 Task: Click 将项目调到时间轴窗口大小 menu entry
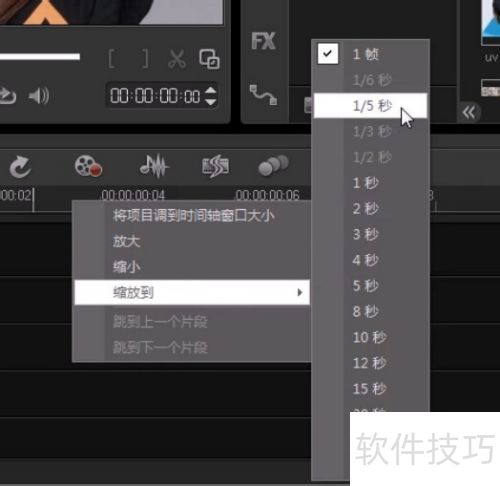(x=193, y=216)
